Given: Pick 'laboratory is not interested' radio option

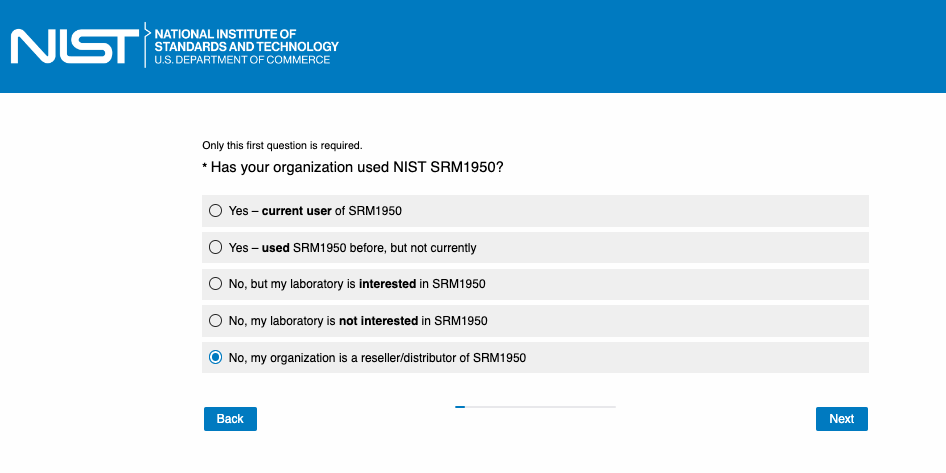Looking at the screenshot, I should (x=215, y=321).
